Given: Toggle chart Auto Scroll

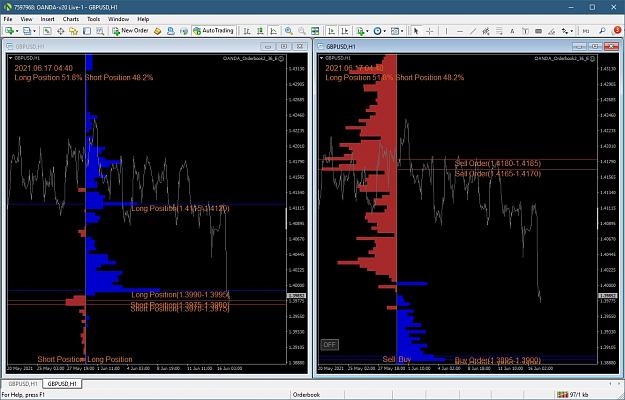Looking at the screenshot, I should pyautogui.click(x=331, y=31).
